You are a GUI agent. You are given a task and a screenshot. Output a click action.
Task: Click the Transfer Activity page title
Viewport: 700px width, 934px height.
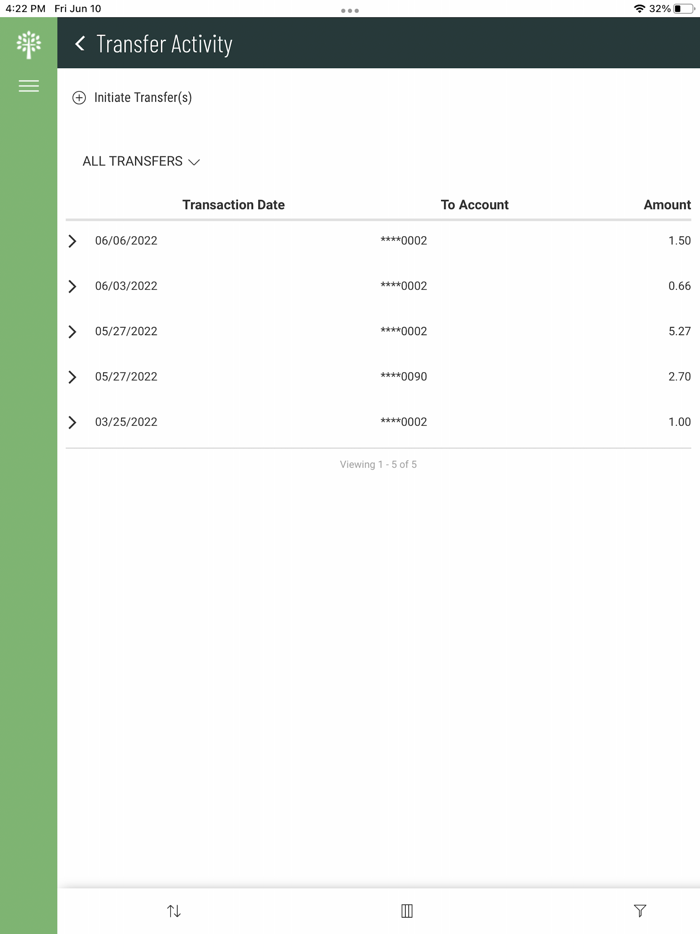point(164,44)
